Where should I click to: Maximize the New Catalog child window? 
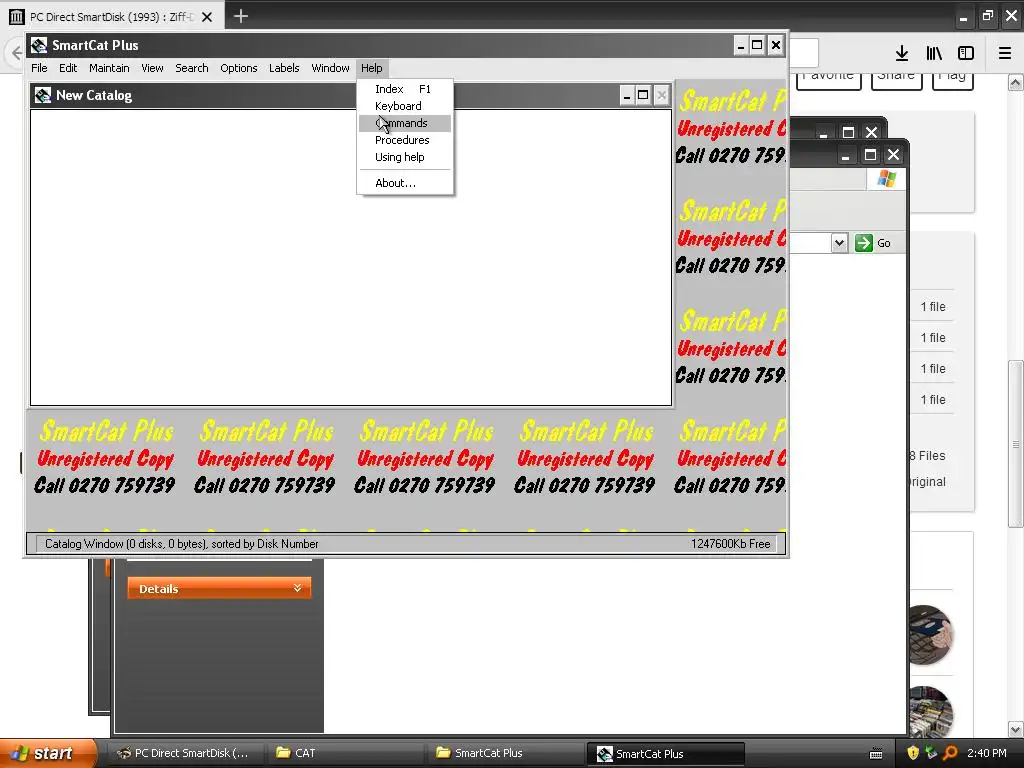[x=643, y=95]
